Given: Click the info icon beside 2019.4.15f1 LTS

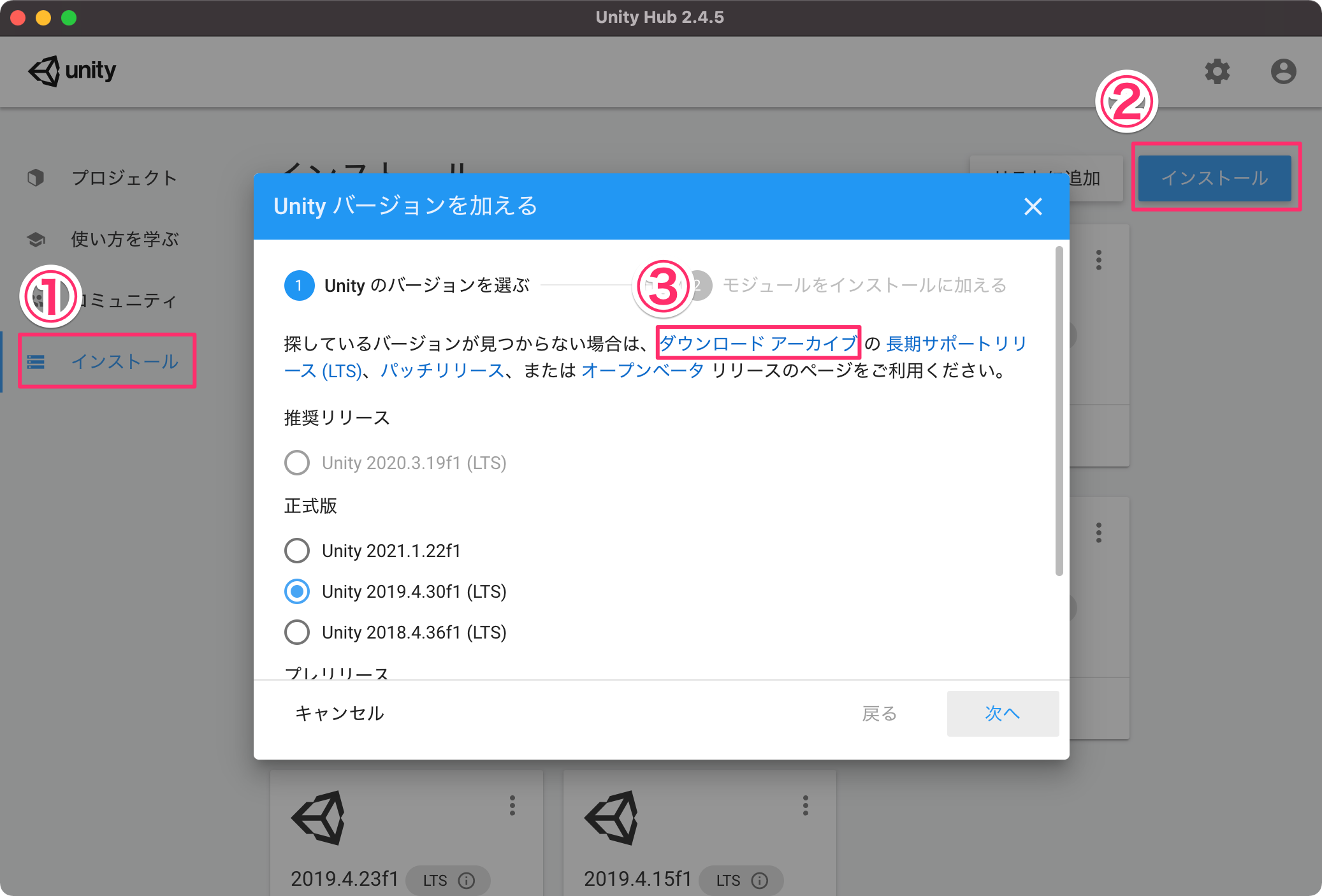Looking at the screenshot, I should click(760, 880).
